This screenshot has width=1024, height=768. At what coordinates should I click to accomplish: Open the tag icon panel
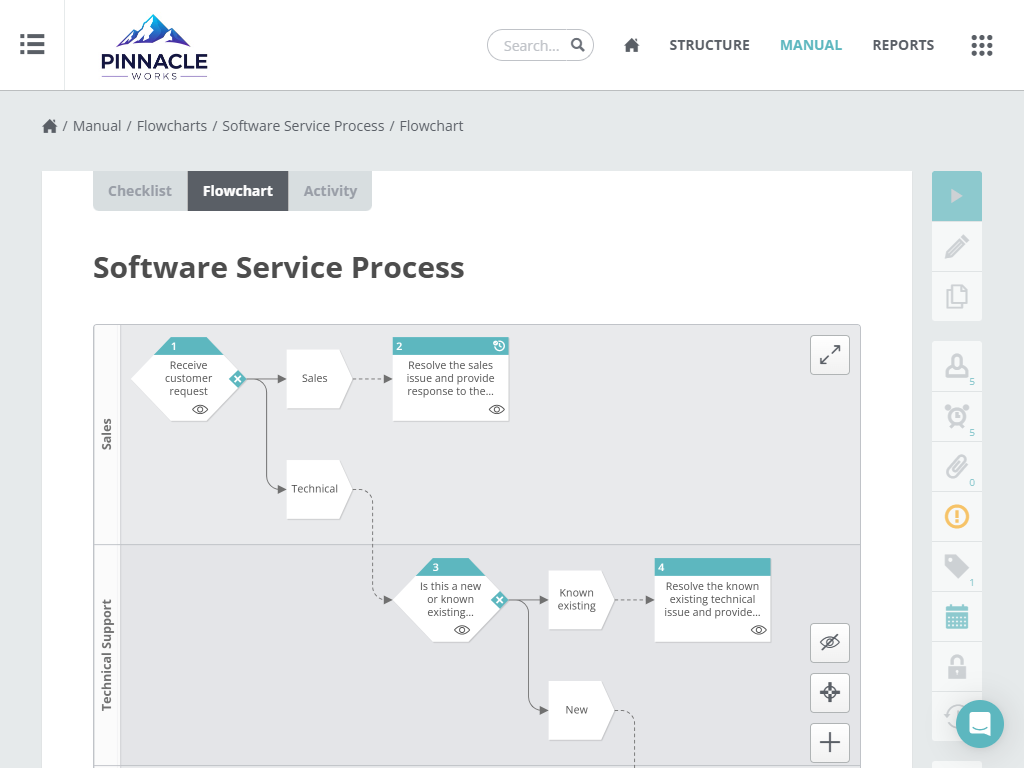[957, 567]
